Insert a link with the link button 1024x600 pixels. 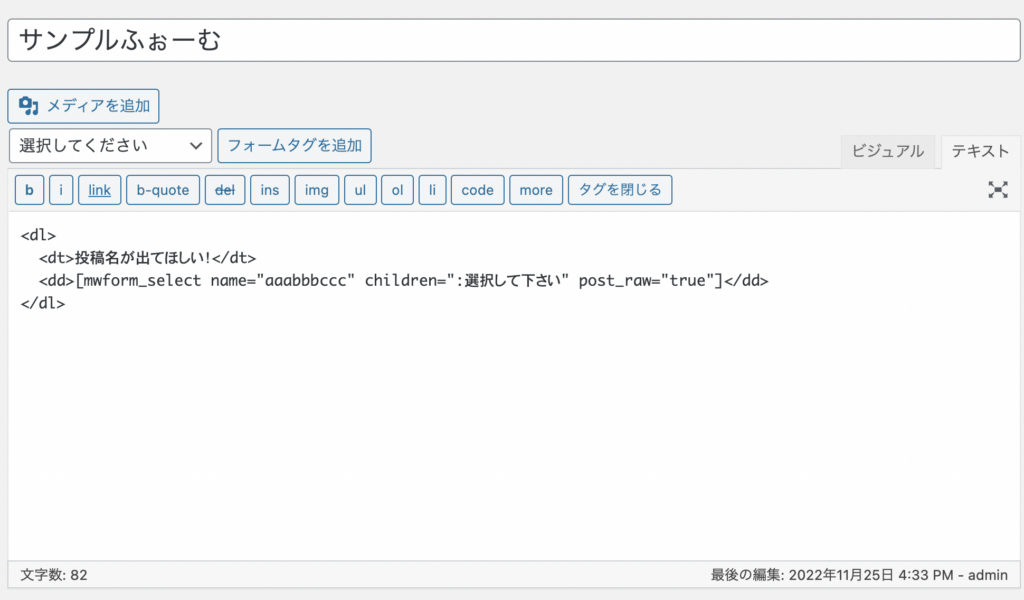pos(99,190)
